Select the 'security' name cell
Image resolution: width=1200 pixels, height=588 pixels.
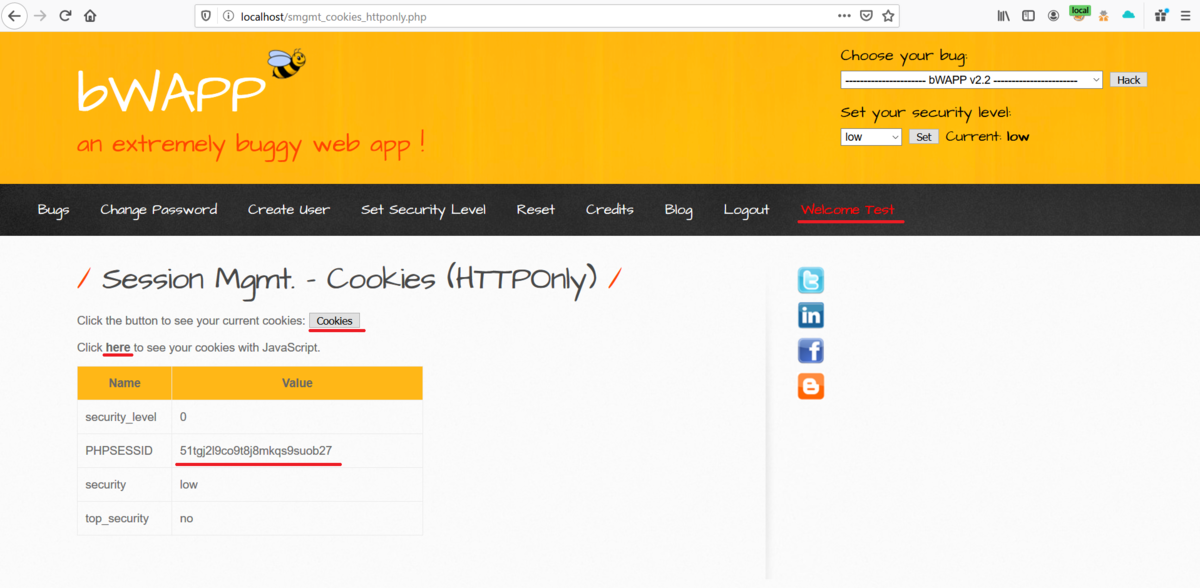[x=125, y=485]
